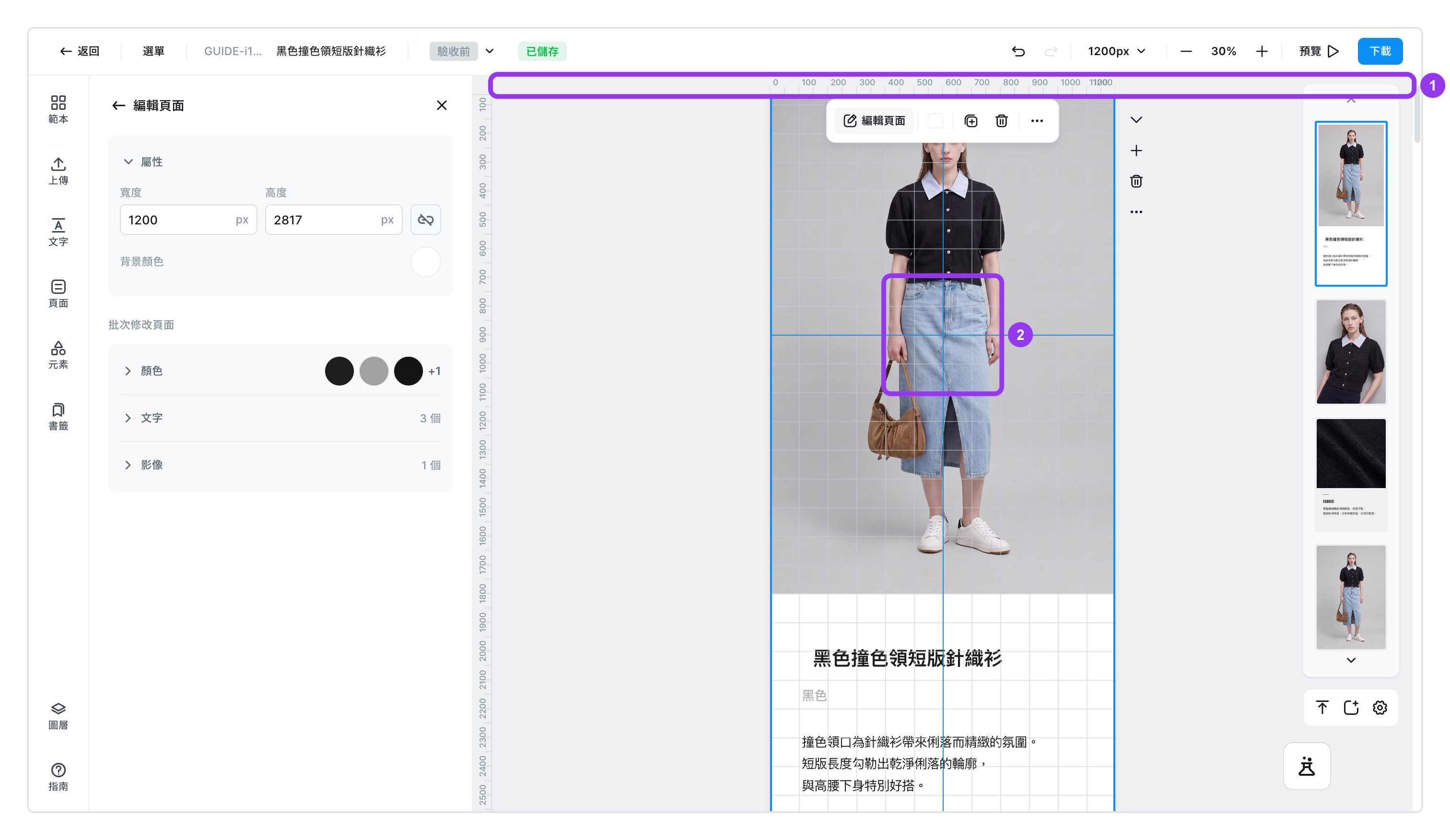Click trash icon beside the canvas
The width and height of the screenshot is (1450, 840).
point(1136,181)
